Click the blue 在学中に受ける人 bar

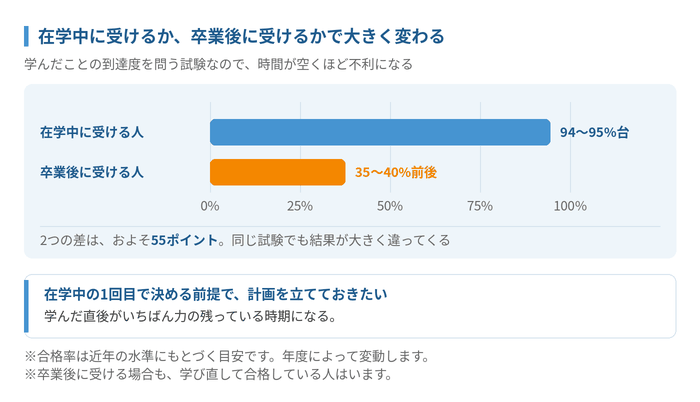(x=380, y=132)
